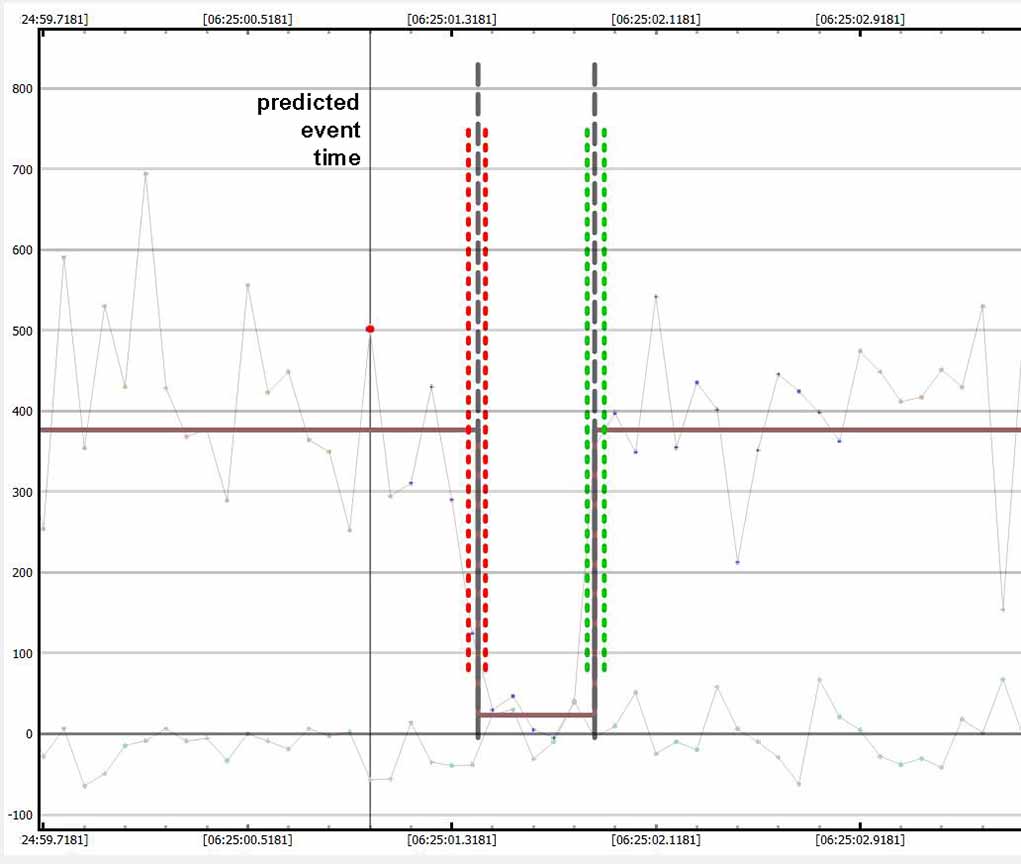Image resolution: width=1021 pixels, height=864 pixels.
Task: Click the top axis label [06:25:00.5181]
Action: point(247,19)
